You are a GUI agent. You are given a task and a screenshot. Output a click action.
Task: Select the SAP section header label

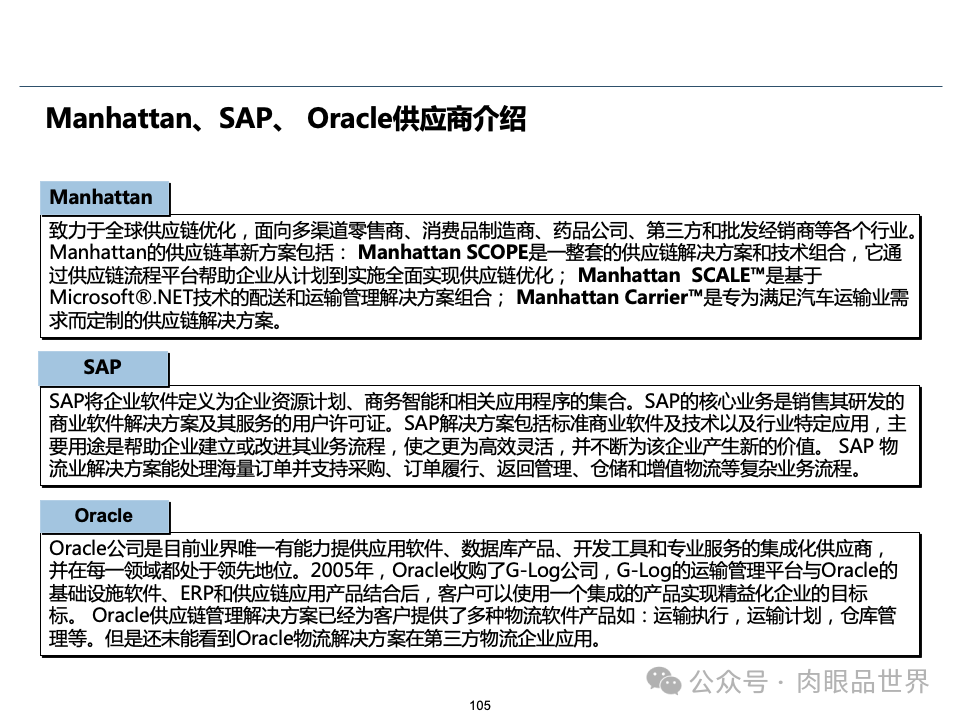tap(103, 367)
